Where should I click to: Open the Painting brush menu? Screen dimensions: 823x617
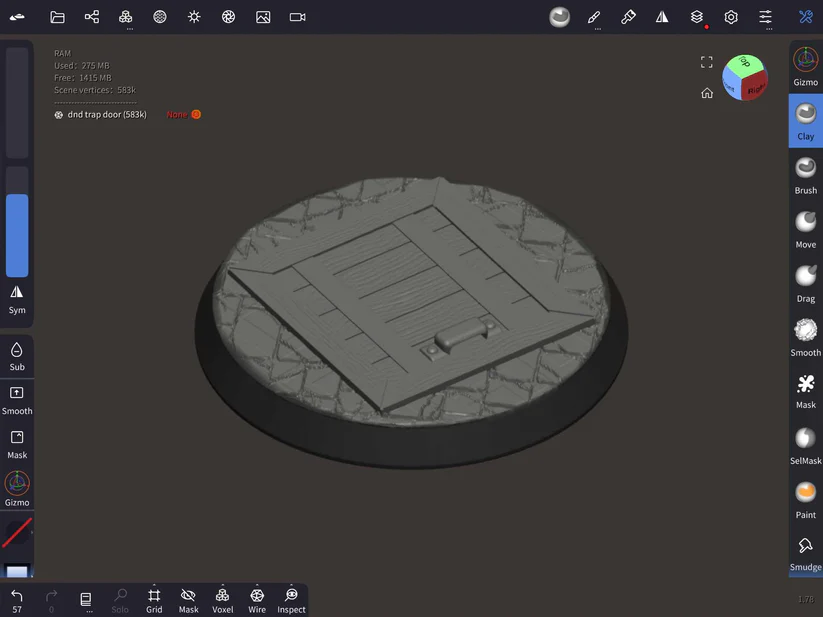point(628,17)
